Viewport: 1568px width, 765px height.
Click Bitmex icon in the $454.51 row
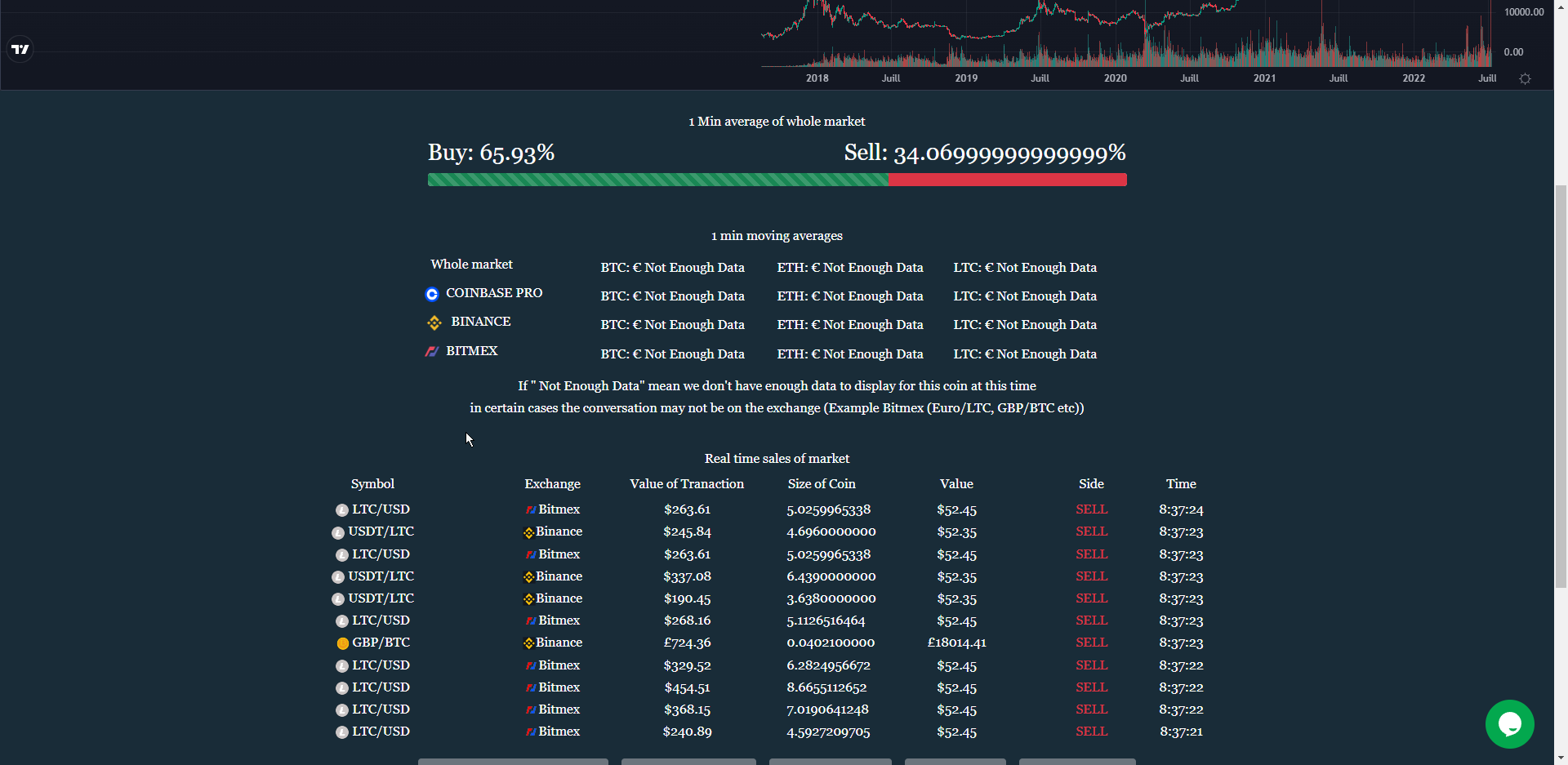pyautogui.click(x=531, y=688)
